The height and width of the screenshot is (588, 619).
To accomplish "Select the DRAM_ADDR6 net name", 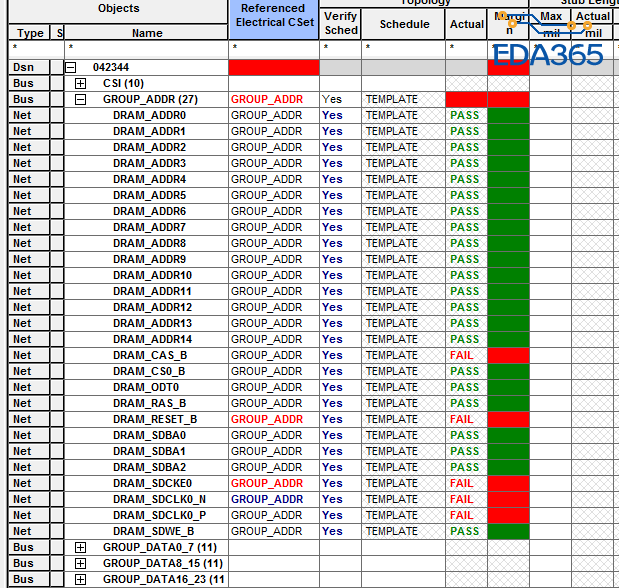I will click(x=149, y=211).
